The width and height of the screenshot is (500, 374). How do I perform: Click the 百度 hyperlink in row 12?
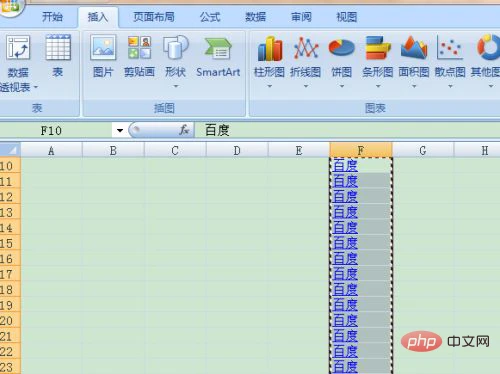(345, 196)
